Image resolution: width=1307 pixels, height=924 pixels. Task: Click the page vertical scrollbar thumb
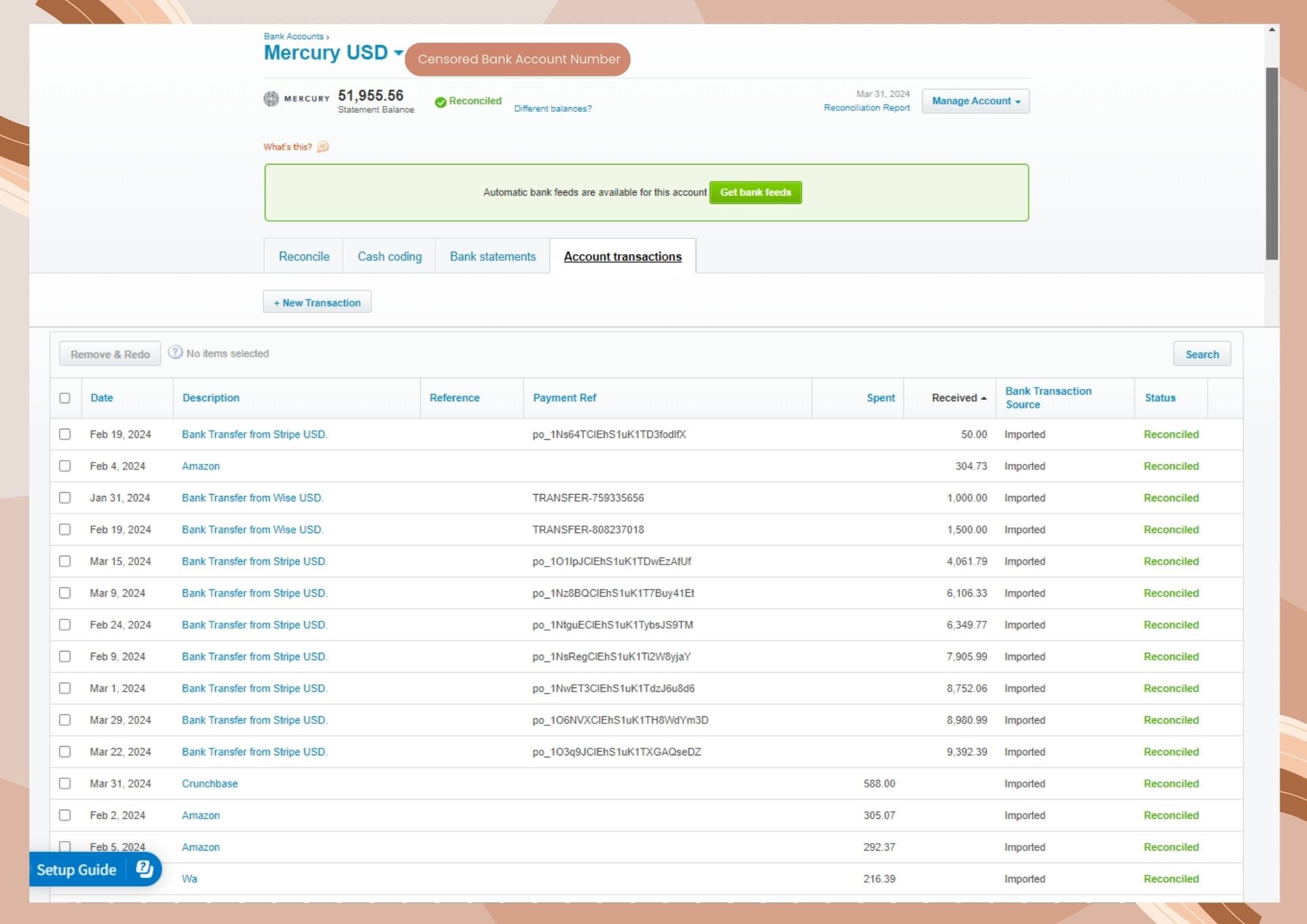1272,163
